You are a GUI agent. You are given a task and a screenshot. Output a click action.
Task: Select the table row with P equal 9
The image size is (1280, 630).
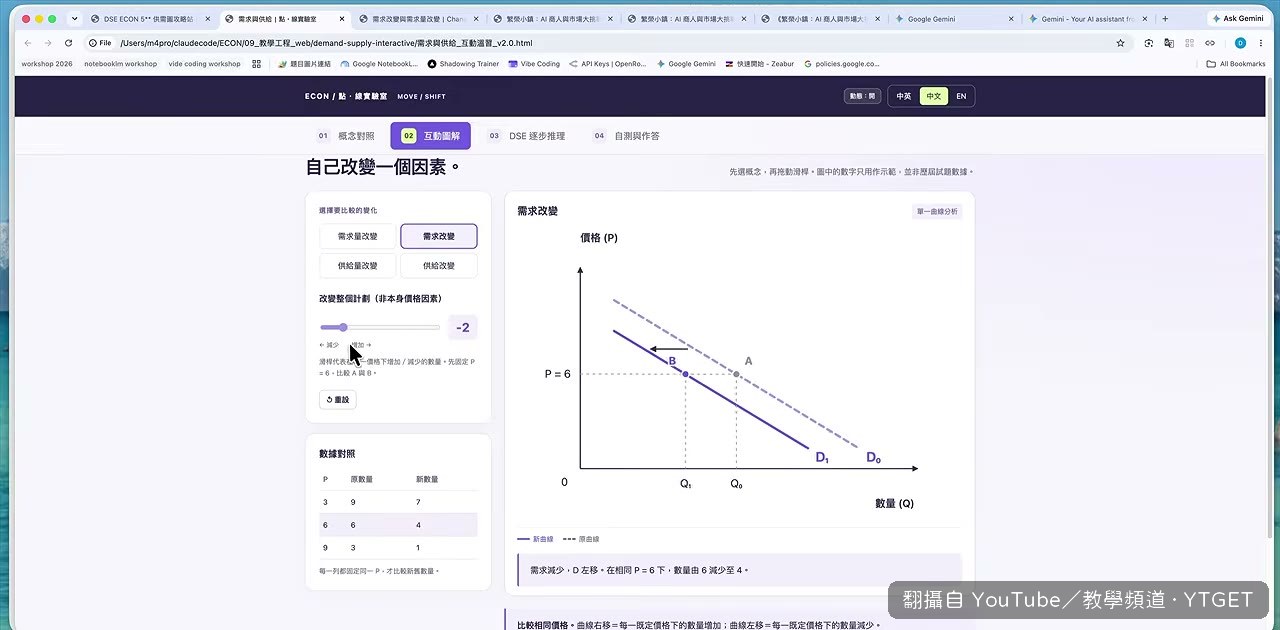click(x=398, y=548)
